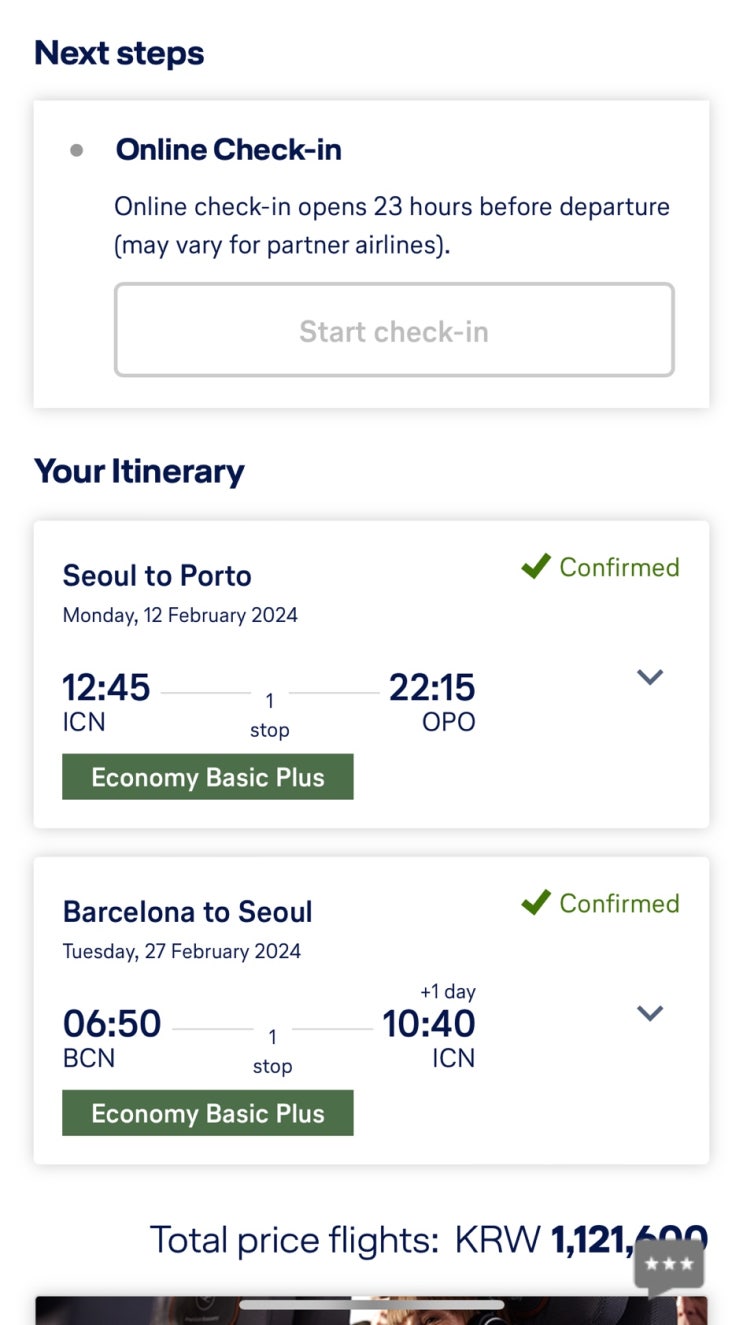Image resolution: width=743 pixels, height=1325 pixels.
Task: Click the 06:50 BCN departure time
Action: coord(112,1024)
